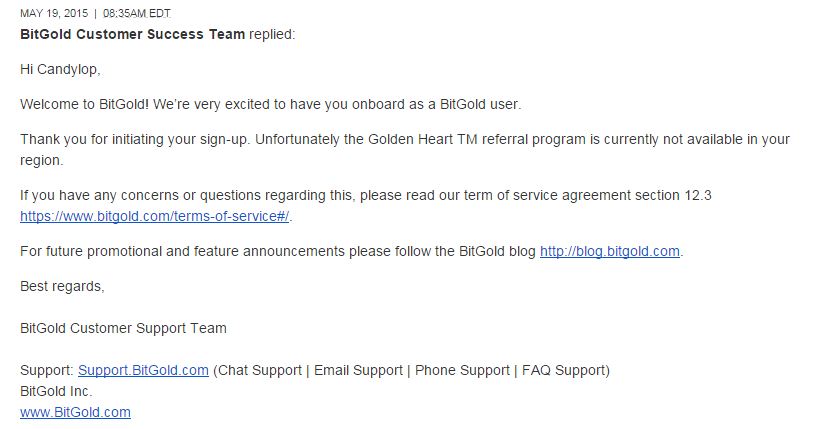
Task: Click the "Hi Candylop," greeting line
Action: [x=60, y=69]
